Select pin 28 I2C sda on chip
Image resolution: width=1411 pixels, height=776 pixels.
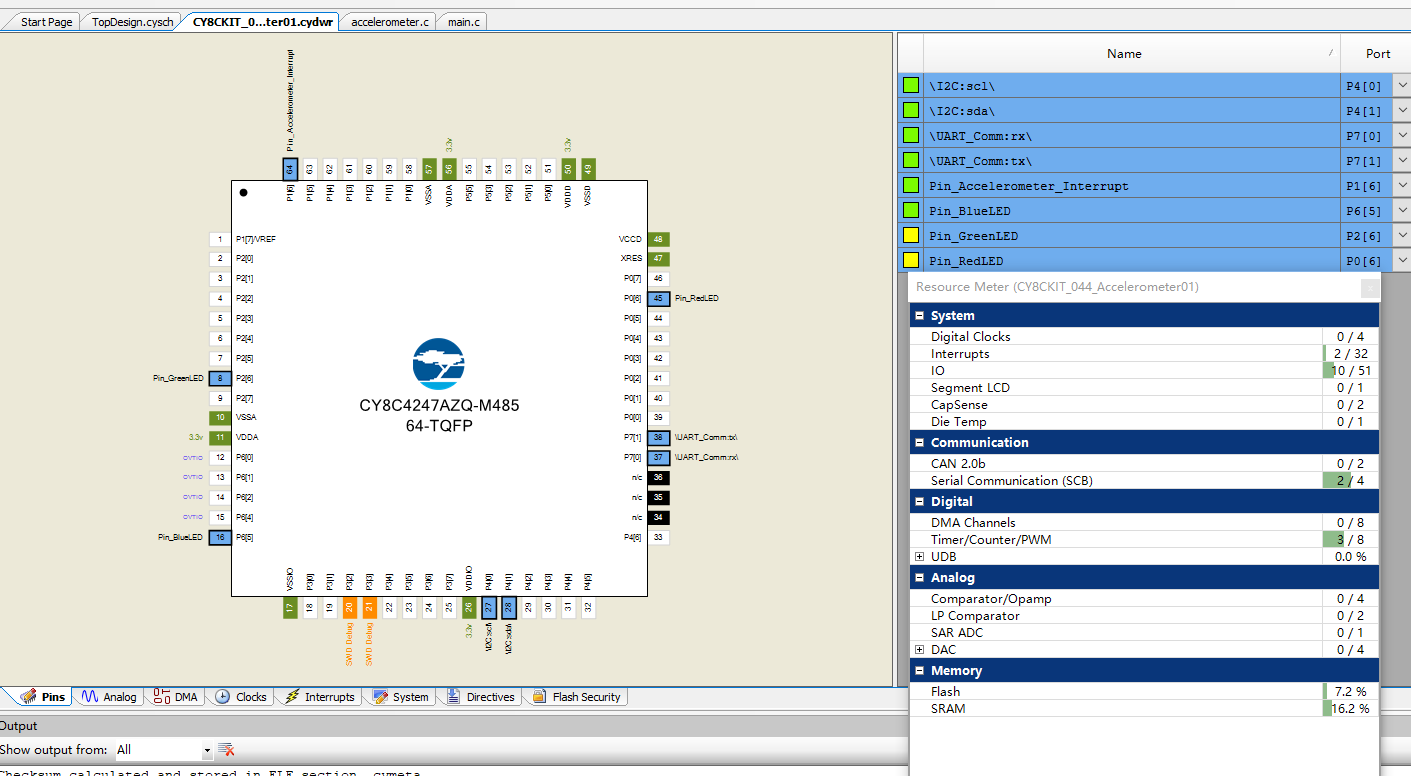(508, 608)
